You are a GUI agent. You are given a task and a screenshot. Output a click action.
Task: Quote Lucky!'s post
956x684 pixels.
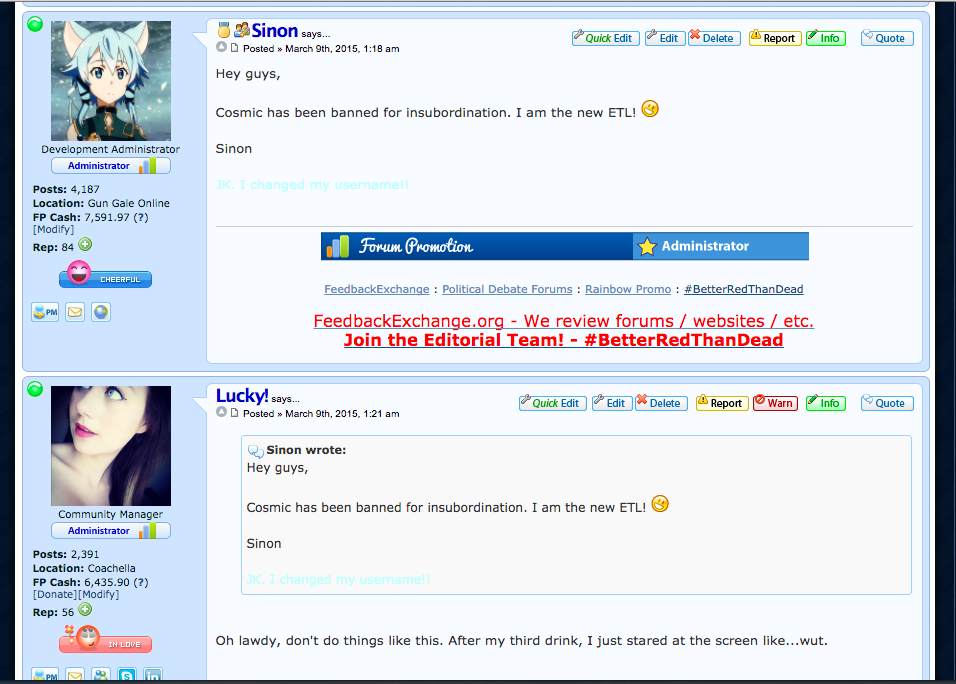click(x=887, y=403)
